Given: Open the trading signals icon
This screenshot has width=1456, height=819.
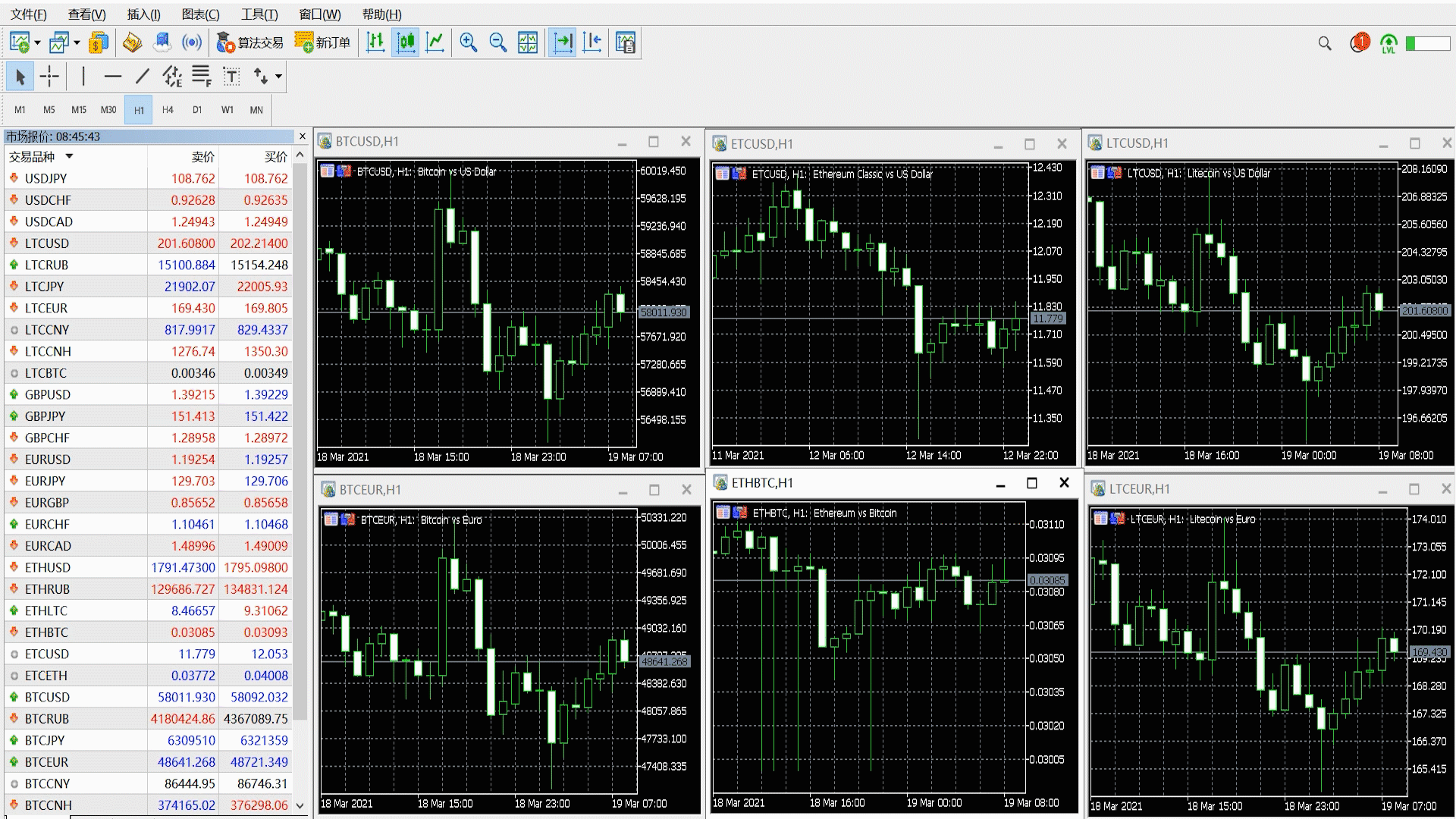Looking at the screenshot, I should (192, 42).
